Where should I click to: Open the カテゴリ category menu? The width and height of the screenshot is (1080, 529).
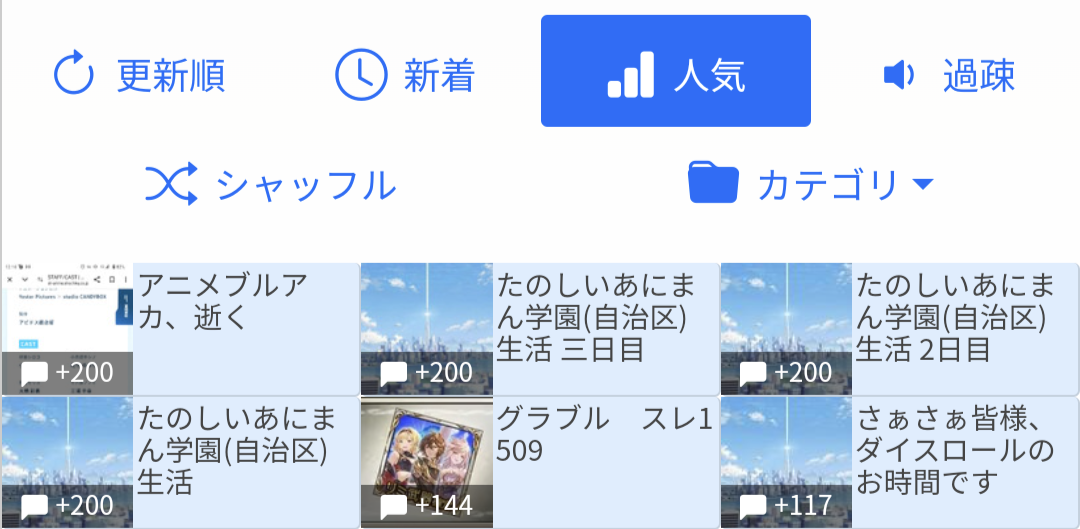pyautogui.click(x=811, y=183)
